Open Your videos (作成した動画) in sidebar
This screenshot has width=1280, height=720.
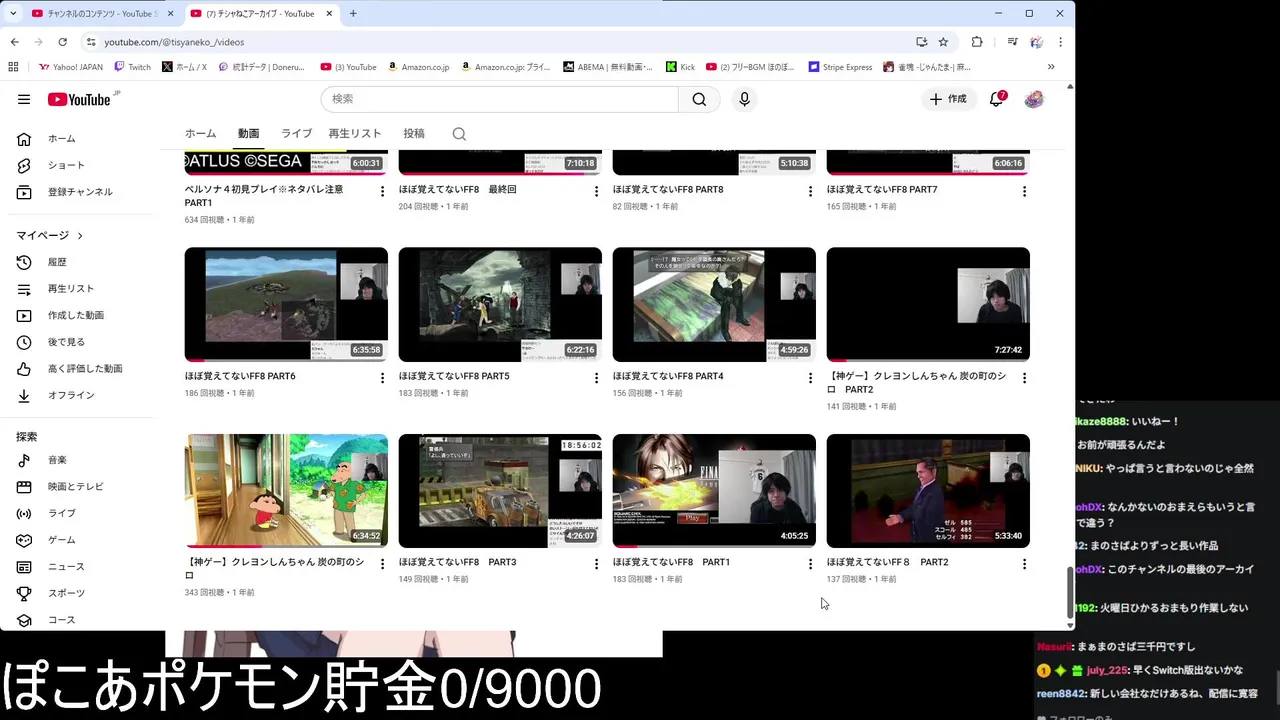[x=78, y=315]
